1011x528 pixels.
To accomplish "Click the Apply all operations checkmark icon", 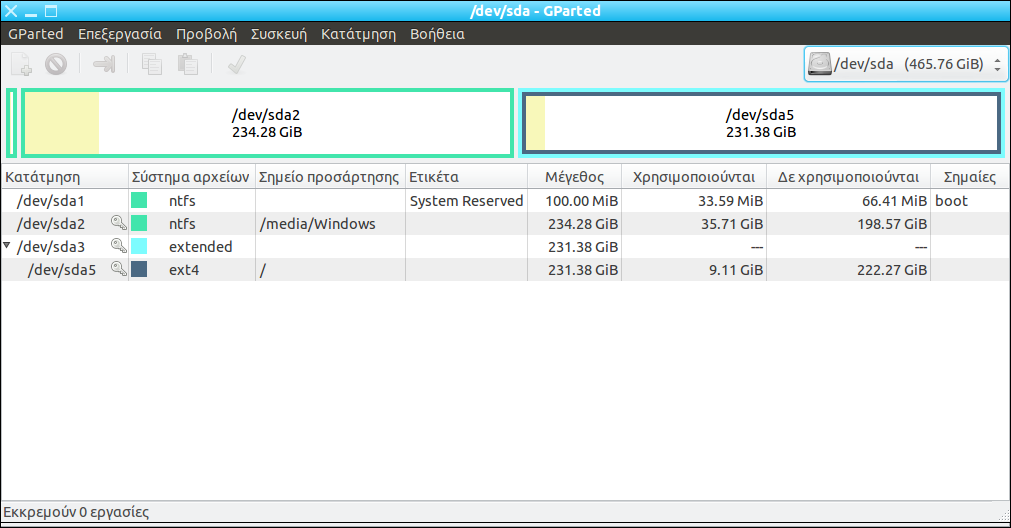I will pyautogui.click(x=237, y=65).
